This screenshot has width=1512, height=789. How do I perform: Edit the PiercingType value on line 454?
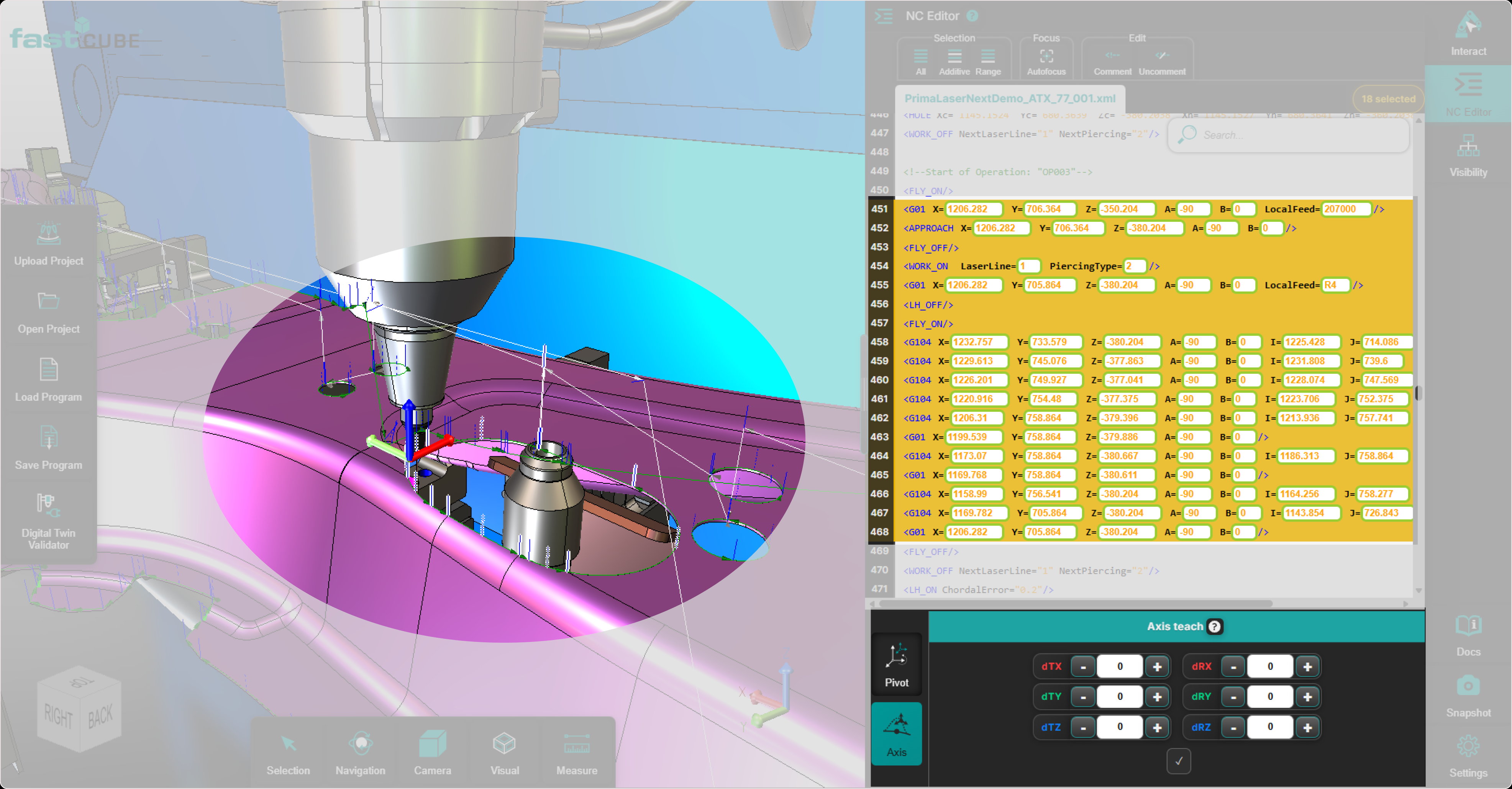coord(1135,266)
